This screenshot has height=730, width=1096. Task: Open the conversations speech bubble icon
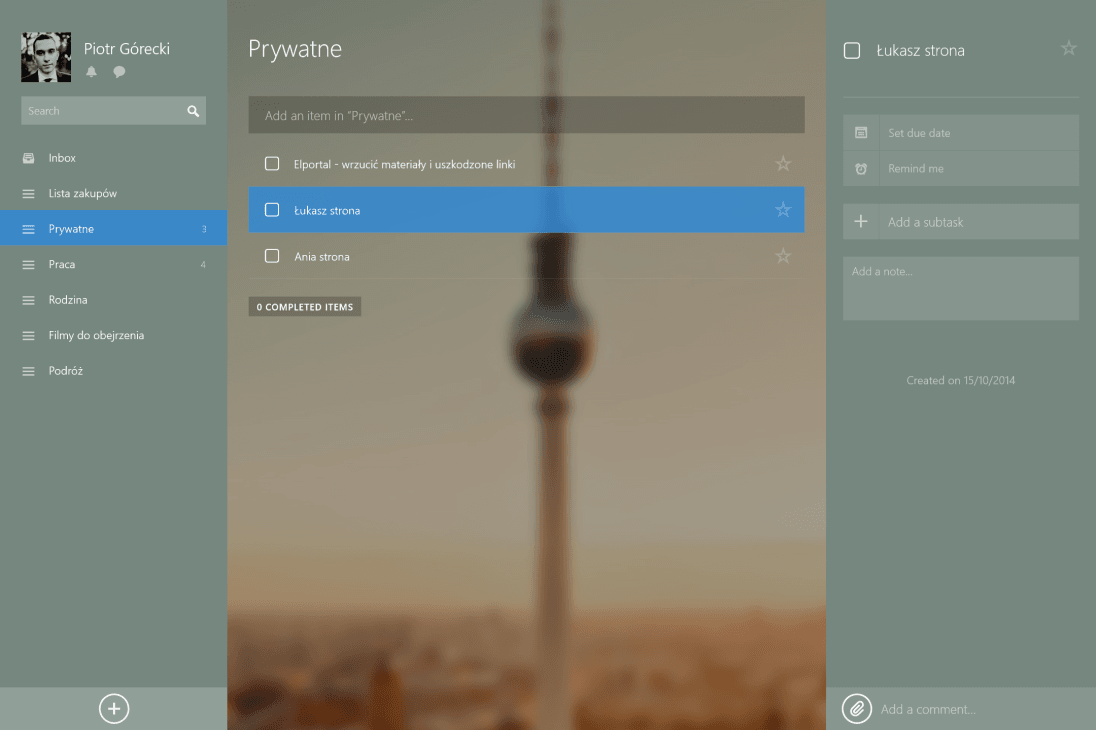(119, 72)
